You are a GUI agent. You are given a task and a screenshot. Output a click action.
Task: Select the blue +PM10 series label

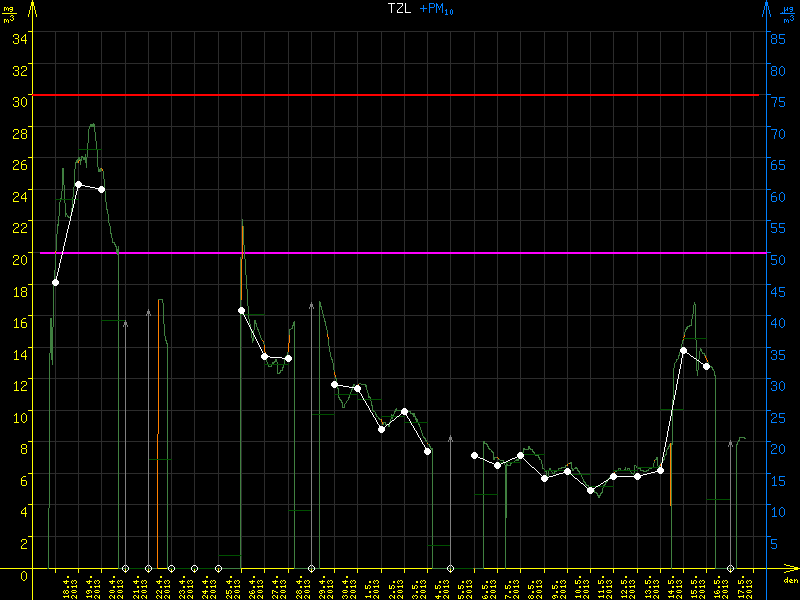[x=438, y=9]
